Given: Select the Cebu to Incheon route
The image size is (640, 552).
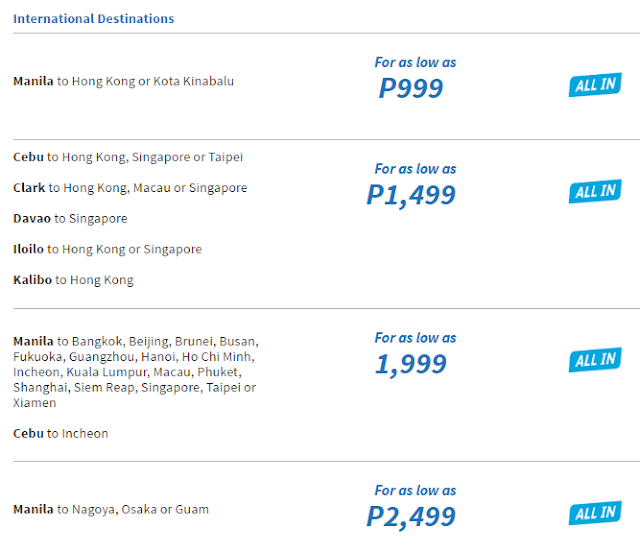Looking at the screenshot, I should (x=61, y=434).
